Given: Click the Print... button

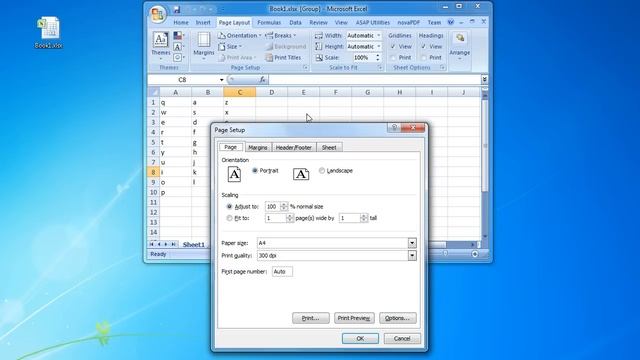Looking at the screenshot, I should 311,318.
